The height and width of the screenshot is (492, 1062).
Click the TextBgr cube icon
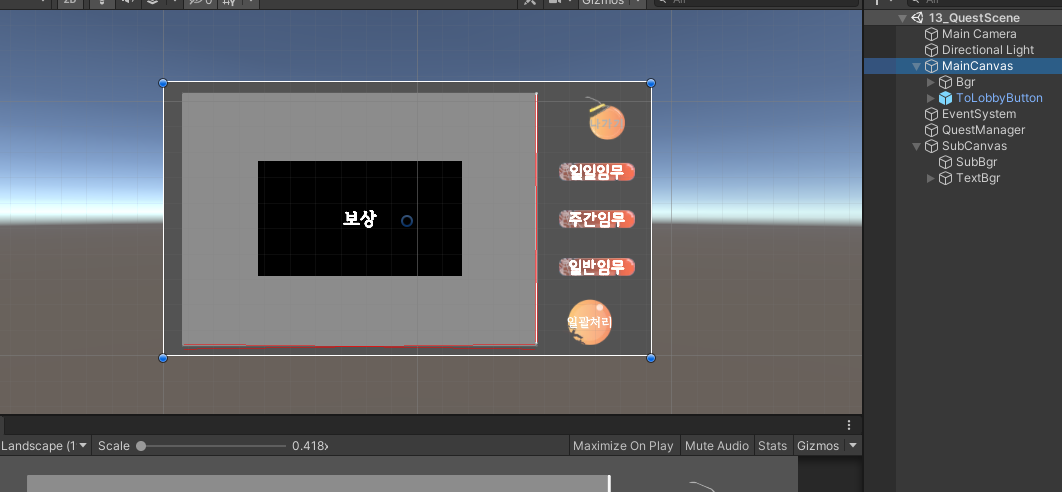coord(946,178)
